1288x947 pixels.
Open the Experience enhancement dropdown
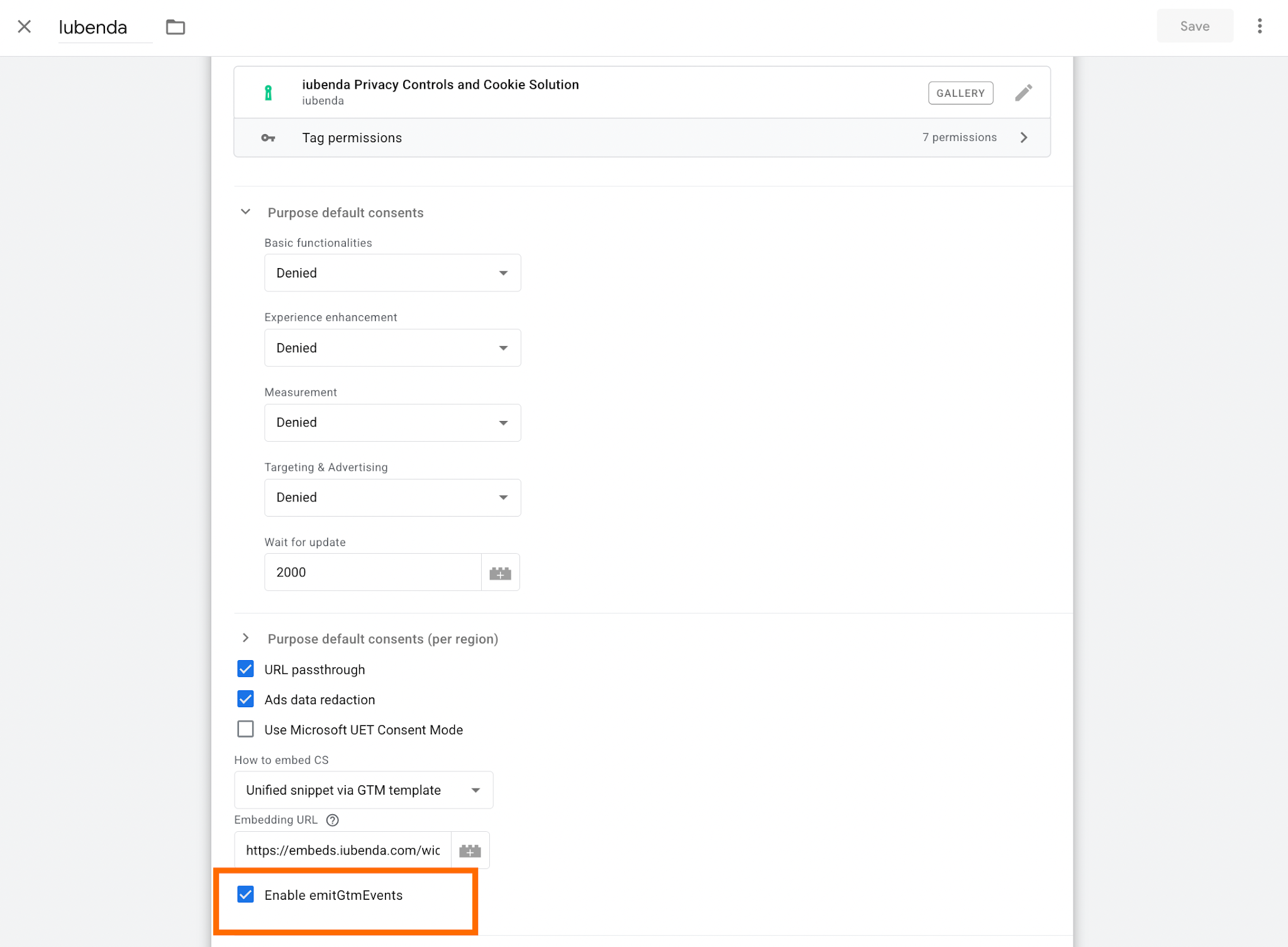[x=392, y=347]
